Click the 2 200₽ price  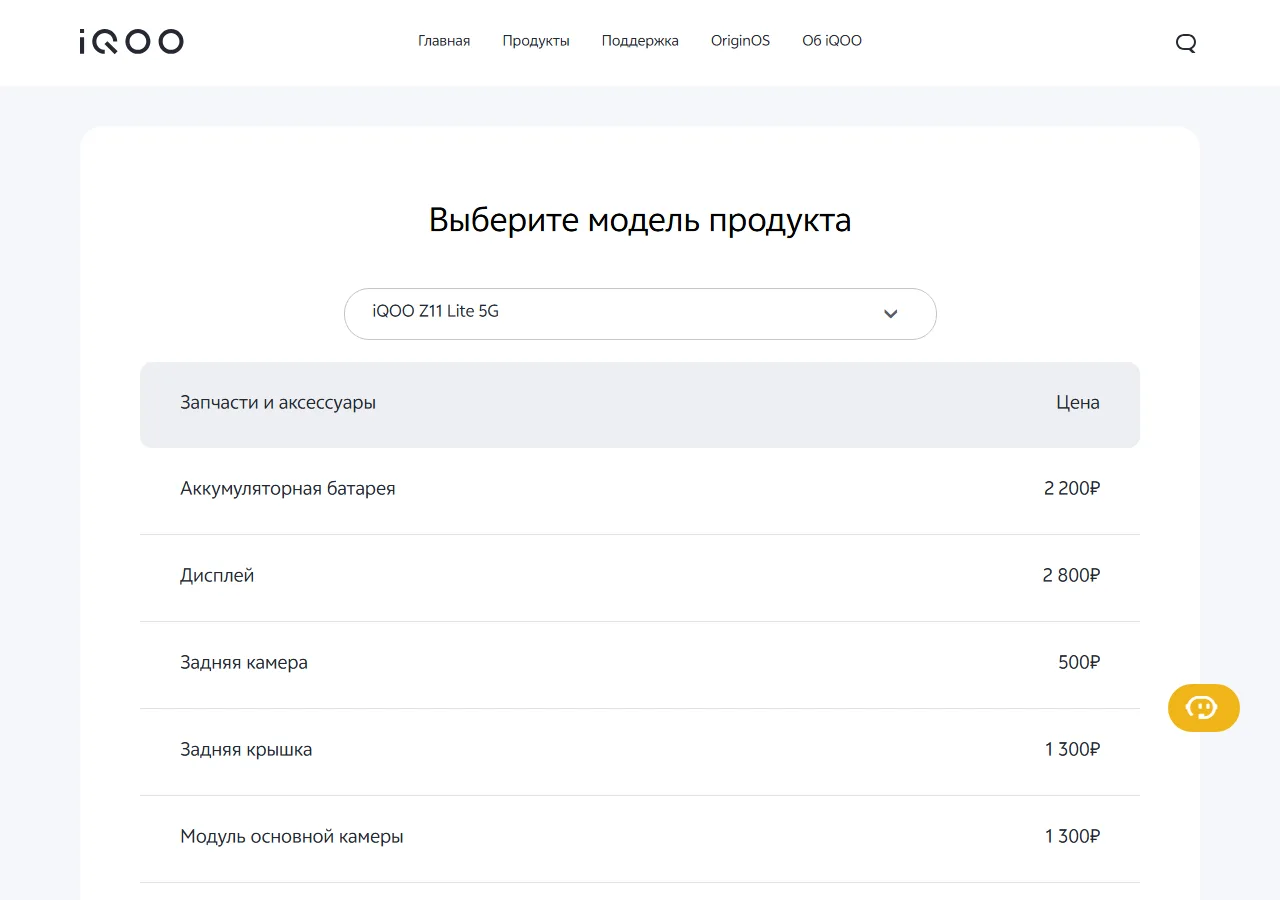click(1072, 489)
